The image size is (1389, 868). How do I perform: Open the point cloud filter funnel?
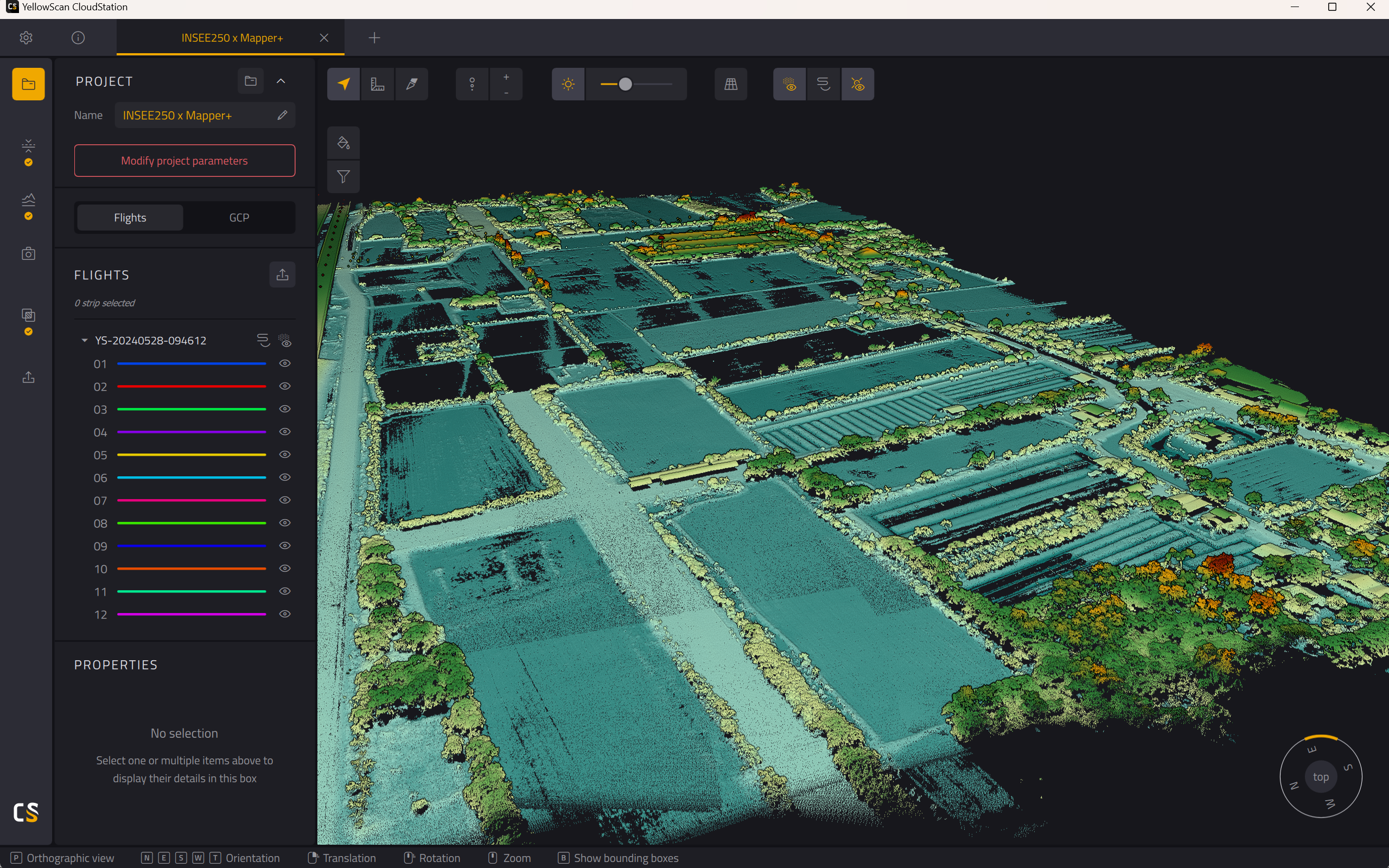coord(343,177)
